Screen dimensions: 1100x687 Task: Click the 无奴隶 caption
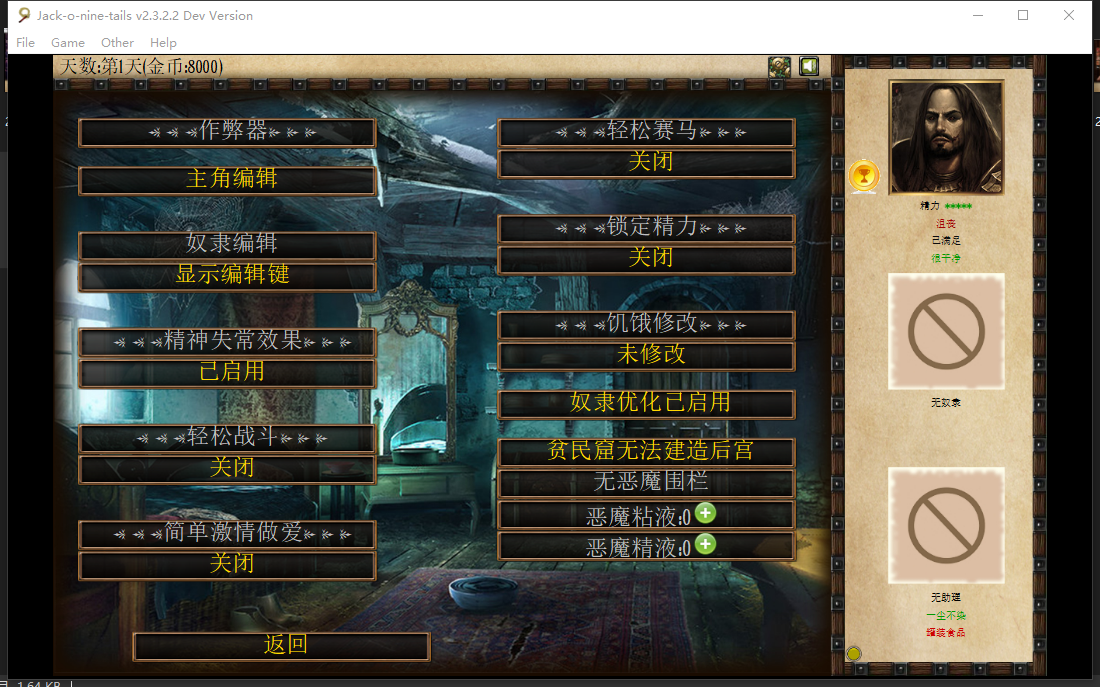pos(946,403)
